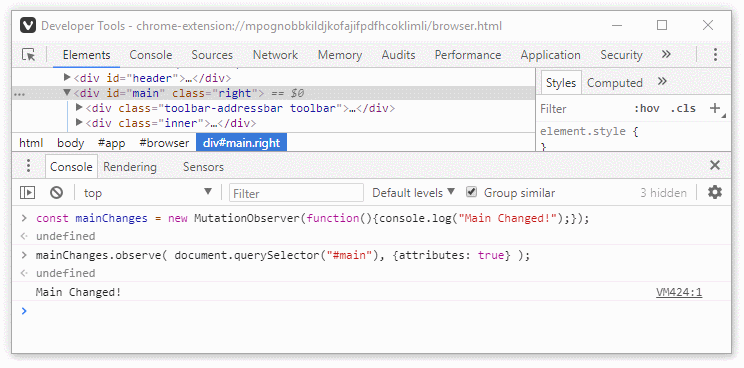The height and width of the screenshot is (368, 744).
Task: Open console settings gear icon
Action: [715, 192]
